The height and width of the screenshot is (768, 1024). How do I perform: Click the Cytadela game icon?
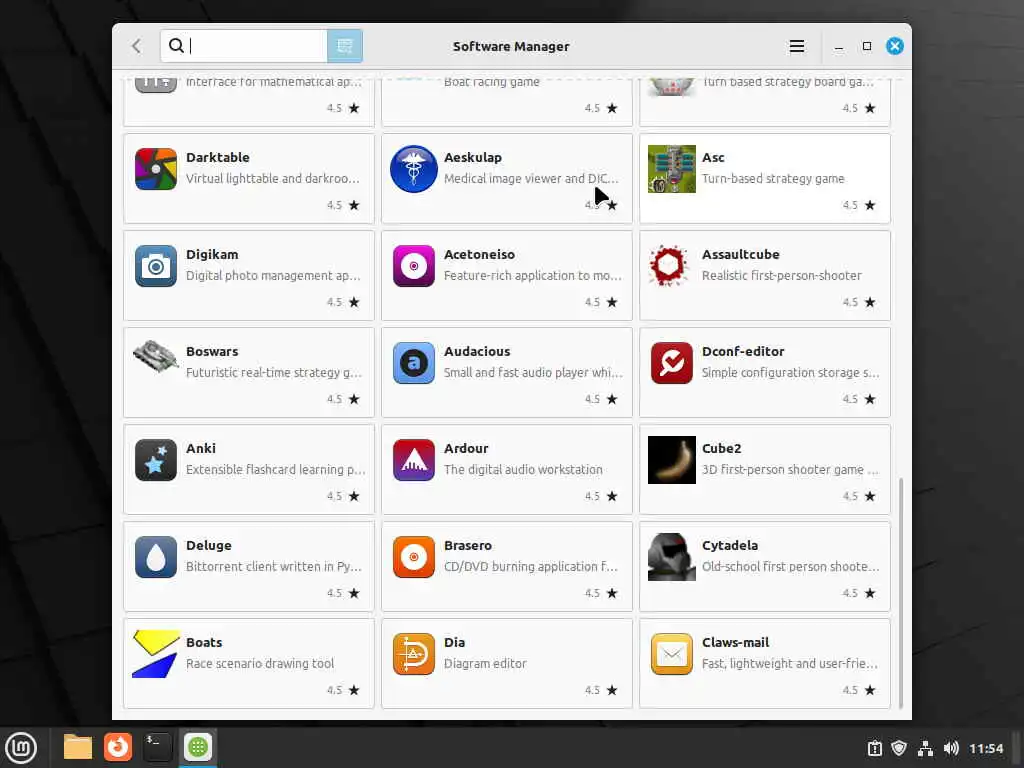(671, 557)
